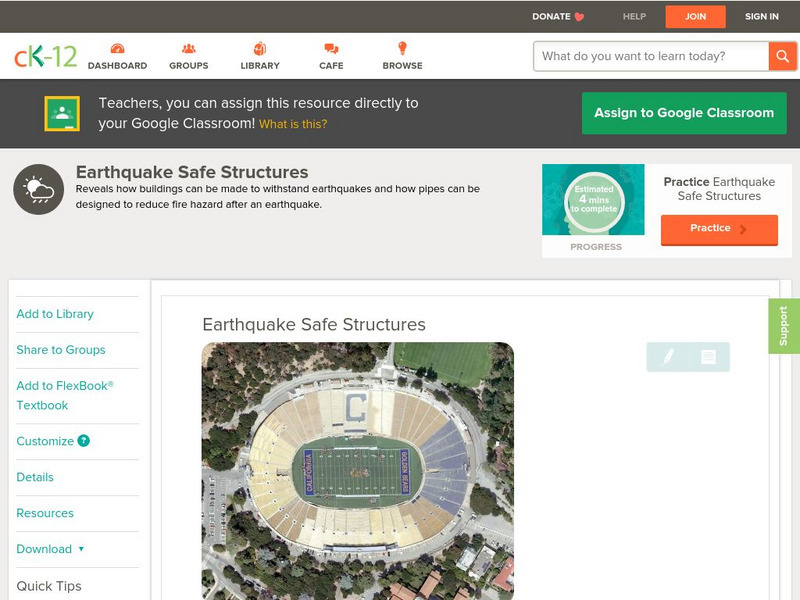Click the search input field

coord(650,56)
